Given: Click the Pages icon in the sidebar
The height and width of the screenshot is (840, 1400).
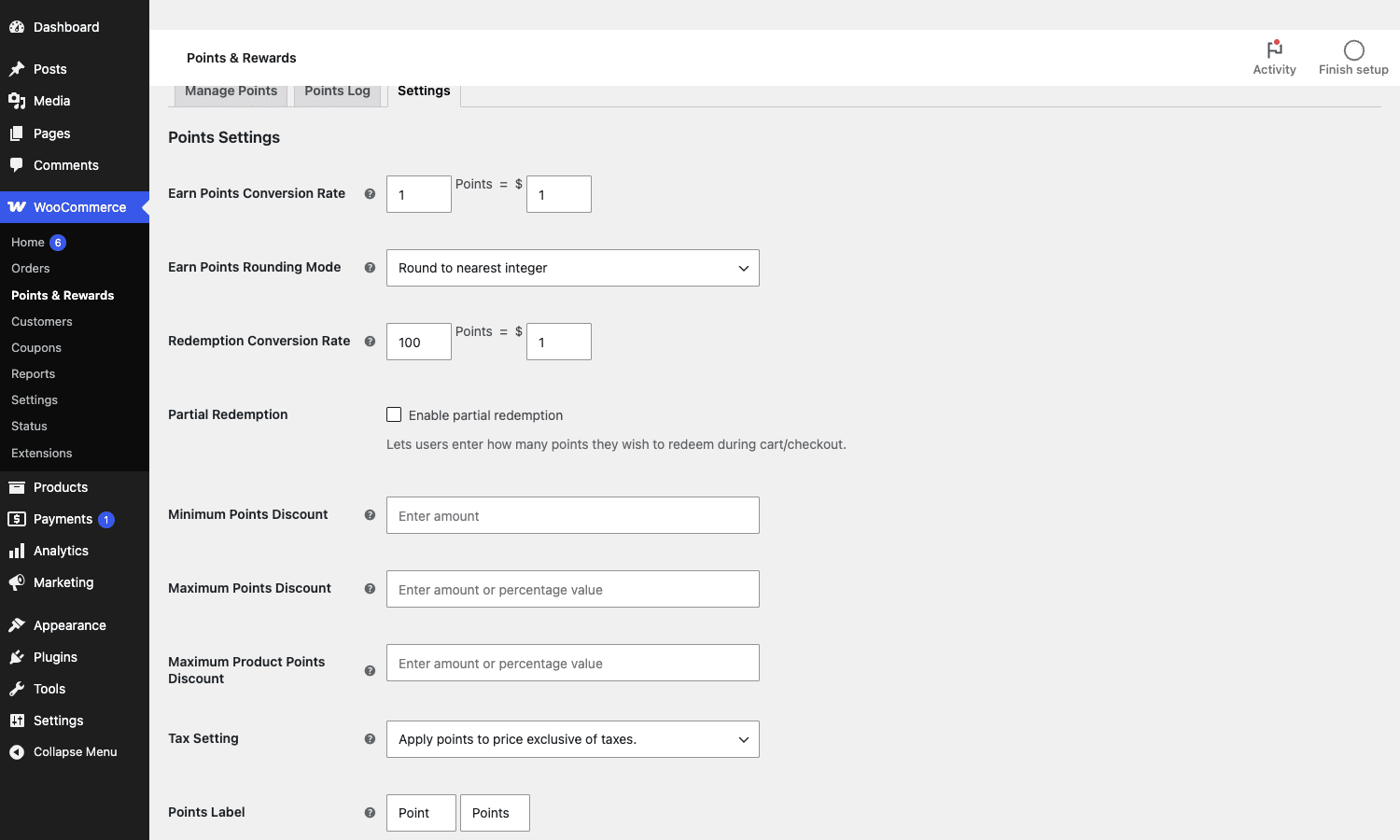Looking at the screenshot, I should pyautogui.click(x=17, y=133).
